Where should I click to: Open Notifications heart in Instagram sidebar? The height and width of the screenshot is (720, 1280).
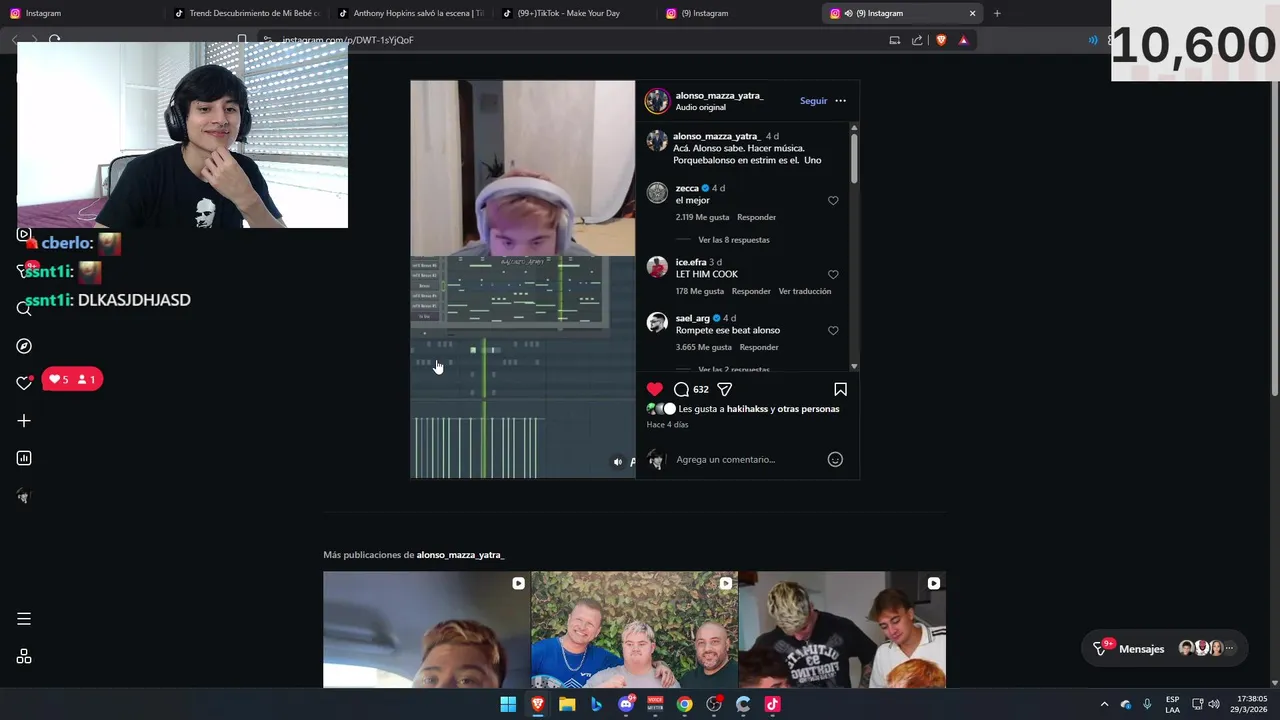24,383
